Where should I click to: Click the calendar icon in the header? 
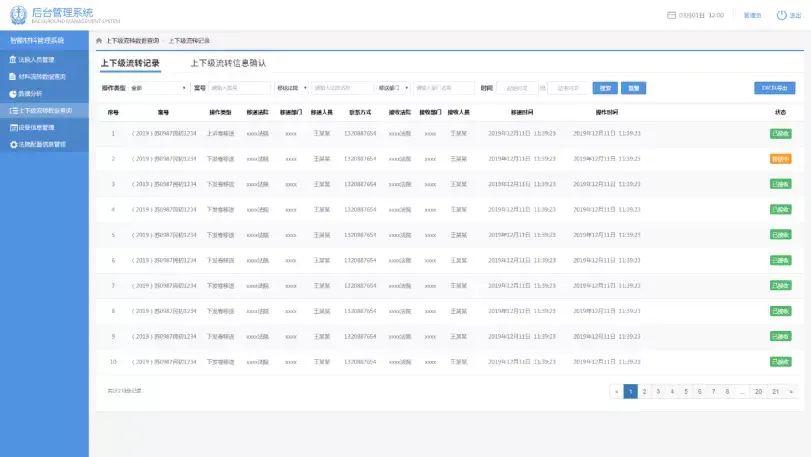click(x=671, y=15)
